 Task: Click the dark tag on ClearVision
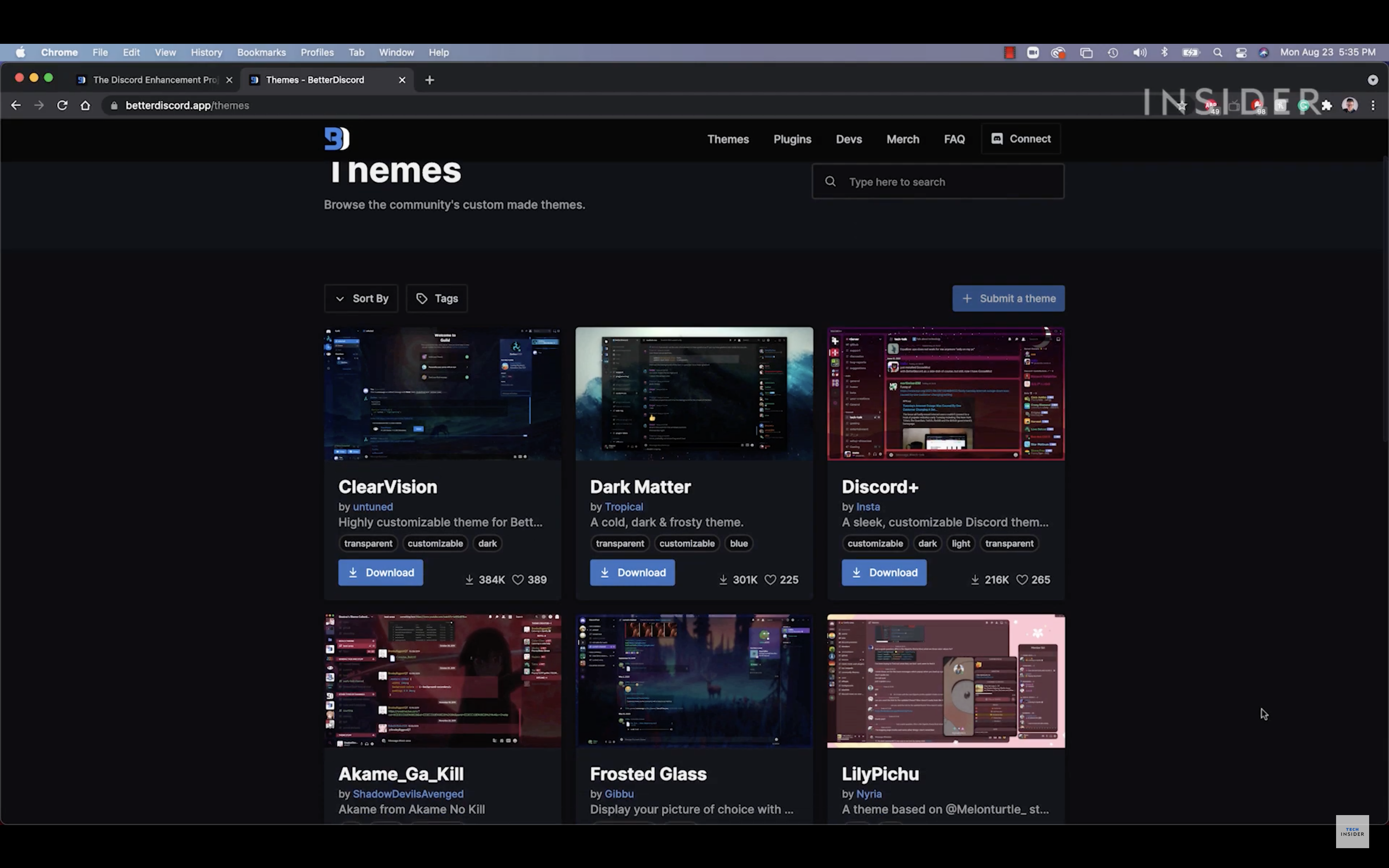coord(487,544)
